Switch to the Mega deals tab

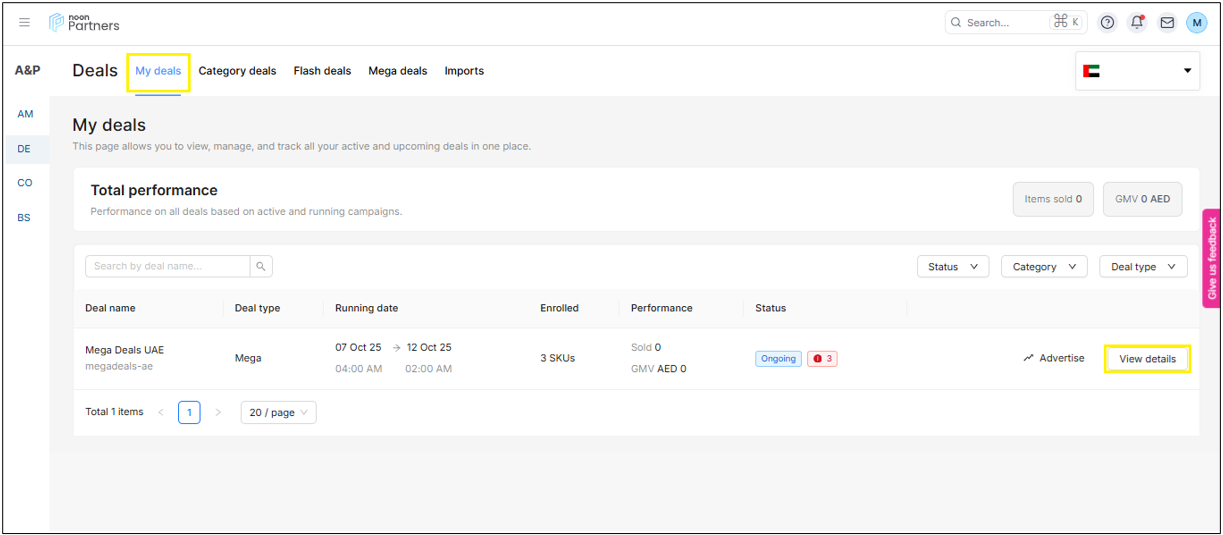click(x=397, y=71)
